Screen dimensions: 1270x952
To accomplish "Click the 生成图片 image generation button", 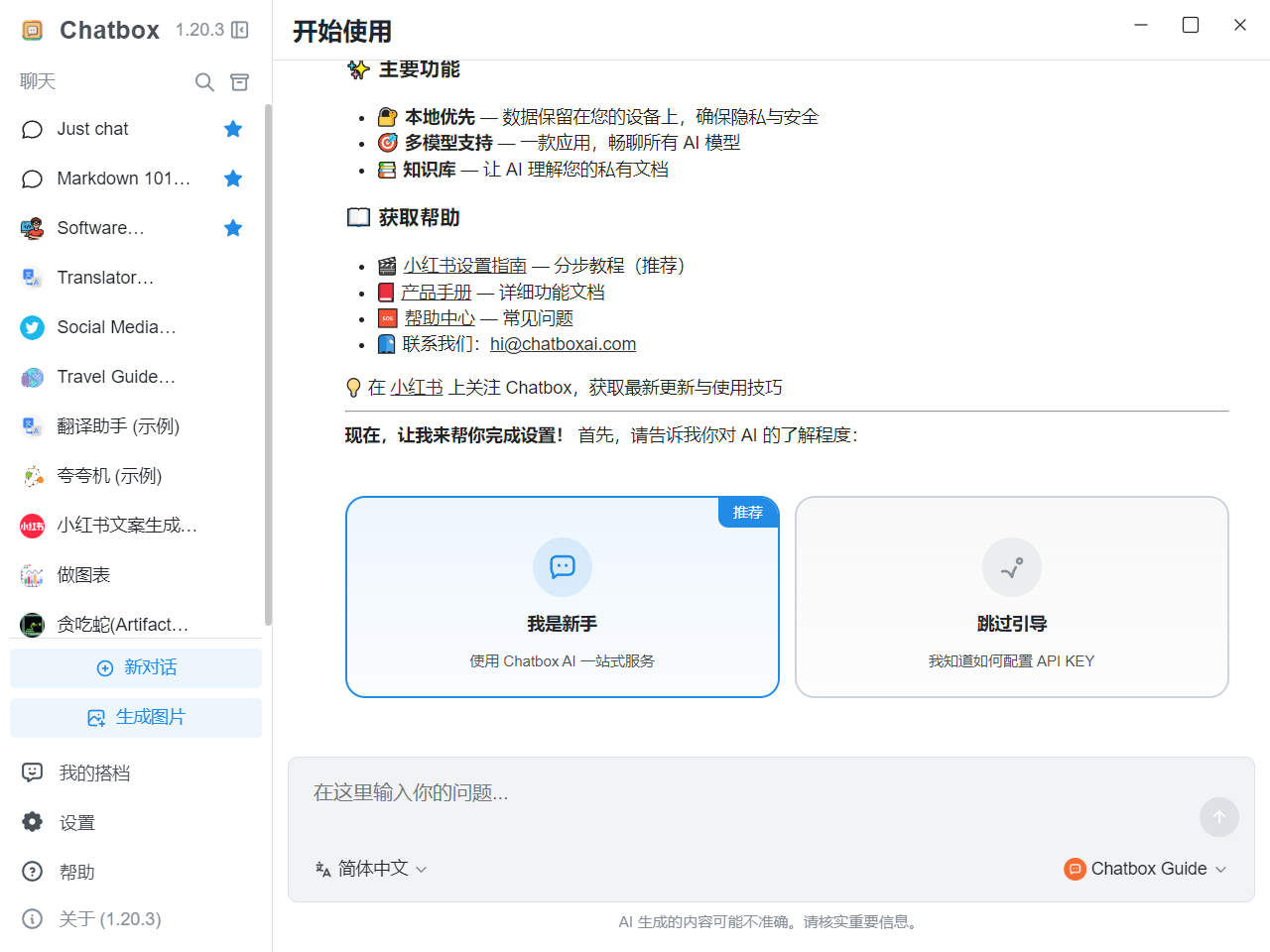I will point(136,717).
